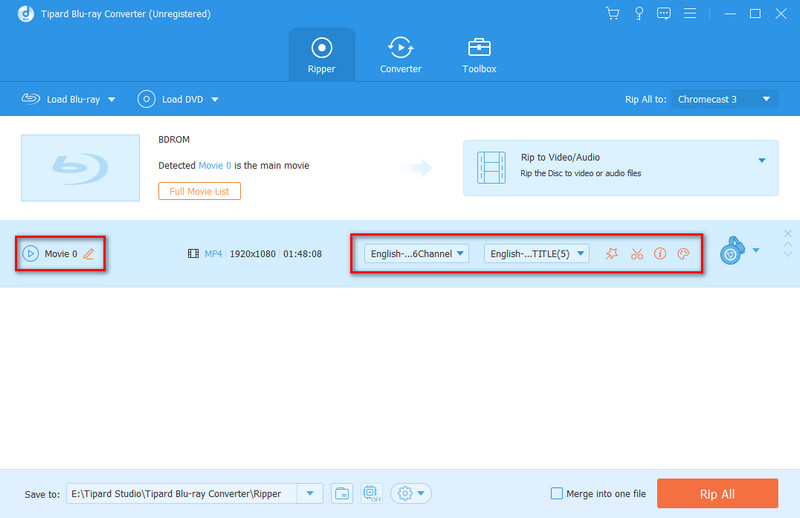Remove Movie 0 row with the X
This screenshot has height=518, width=800.
[788, 233]
